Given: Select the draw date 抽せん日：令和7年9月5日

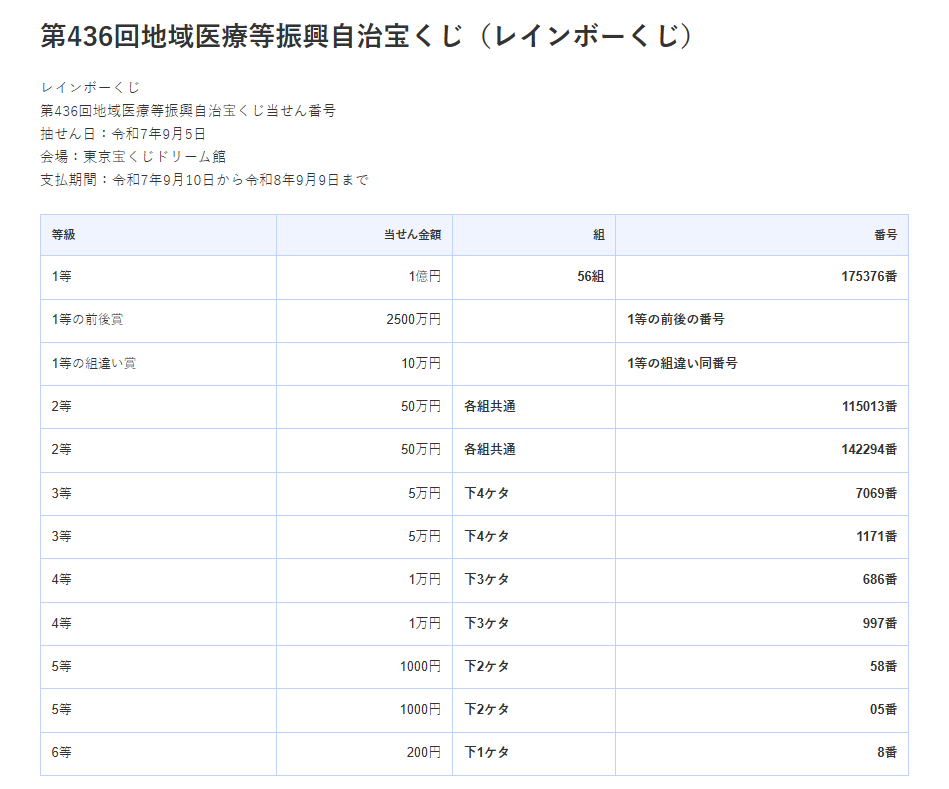Looking at the screenshot, I should point(123,134).
